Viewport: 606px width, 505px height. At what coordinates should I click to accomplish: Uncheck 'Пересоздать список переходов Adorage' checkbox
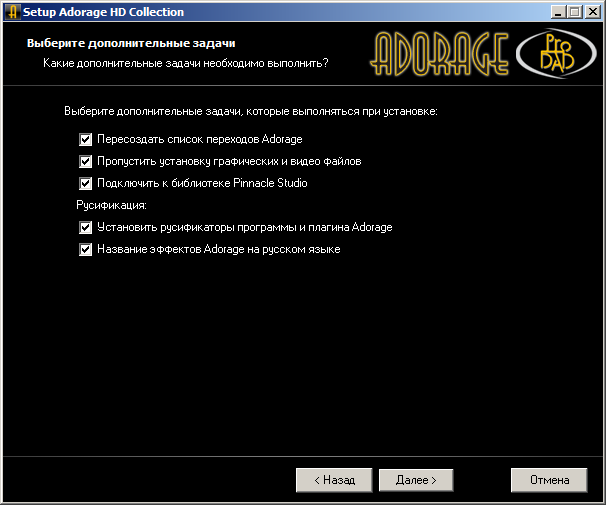point(85,139)
